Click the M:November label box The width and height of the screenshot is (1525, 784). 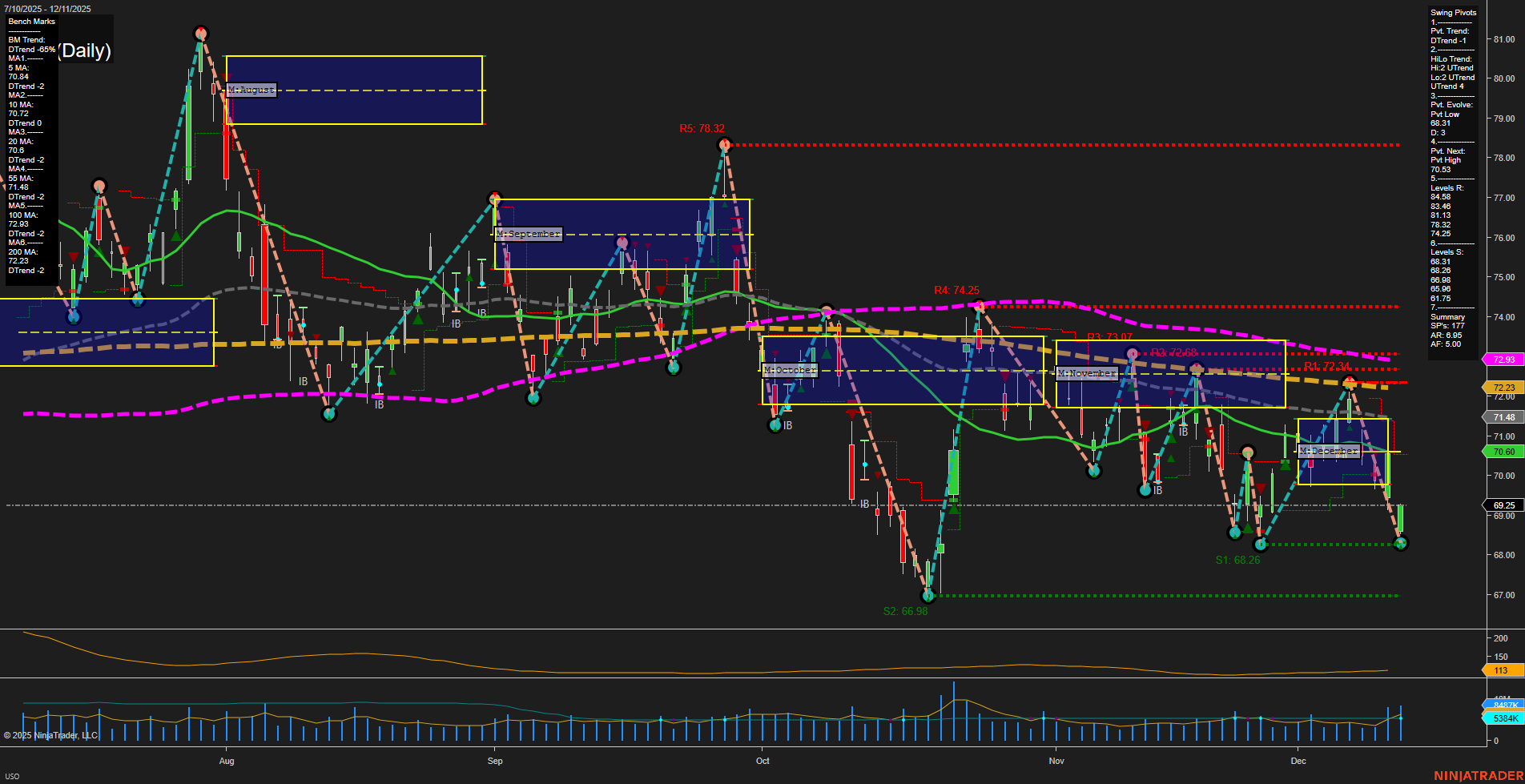pyautogui.click(x=1086, y=373)
